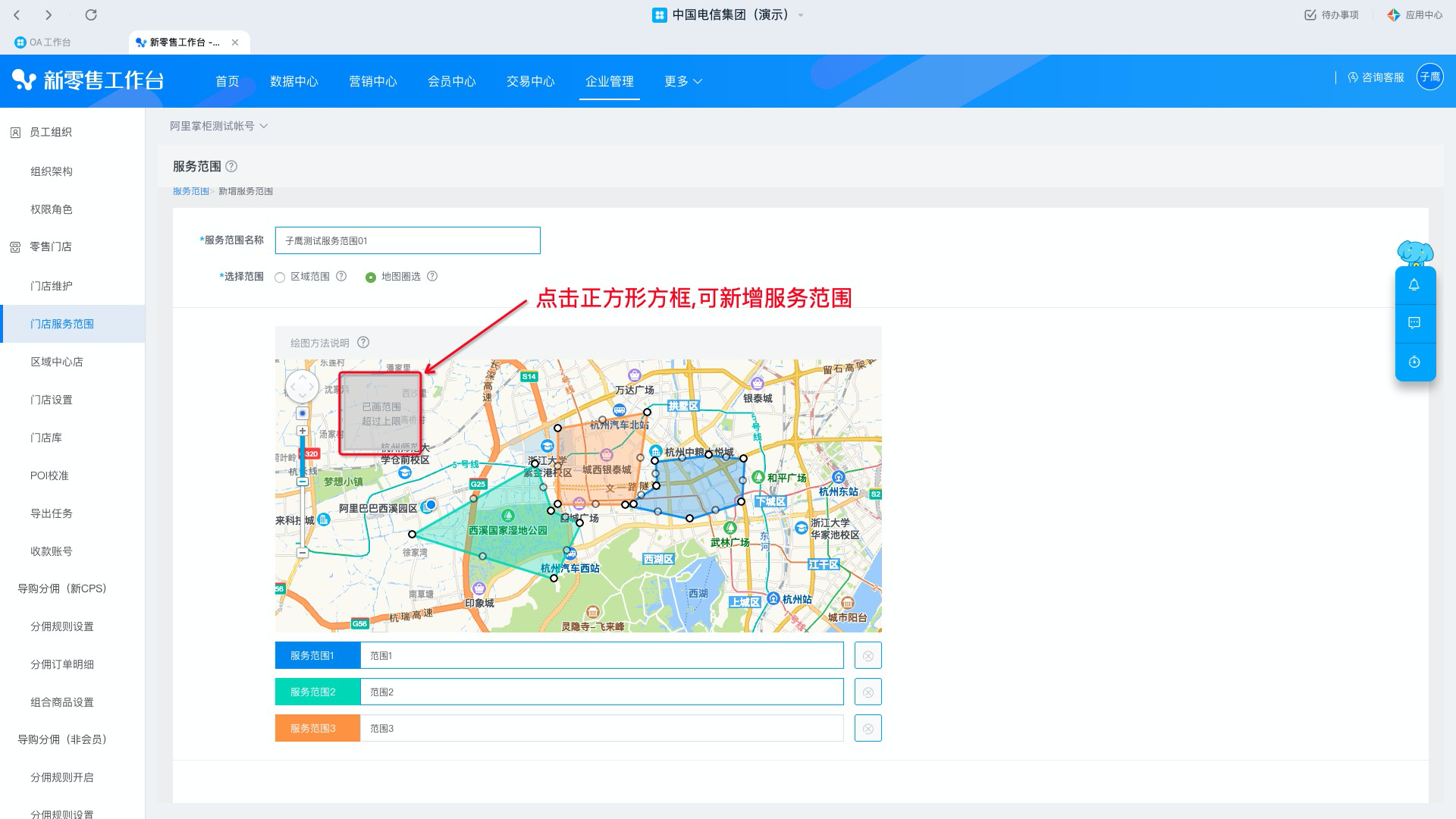Open the 阿里掌柜测试帐号 account dropdown

coord(218,126)
